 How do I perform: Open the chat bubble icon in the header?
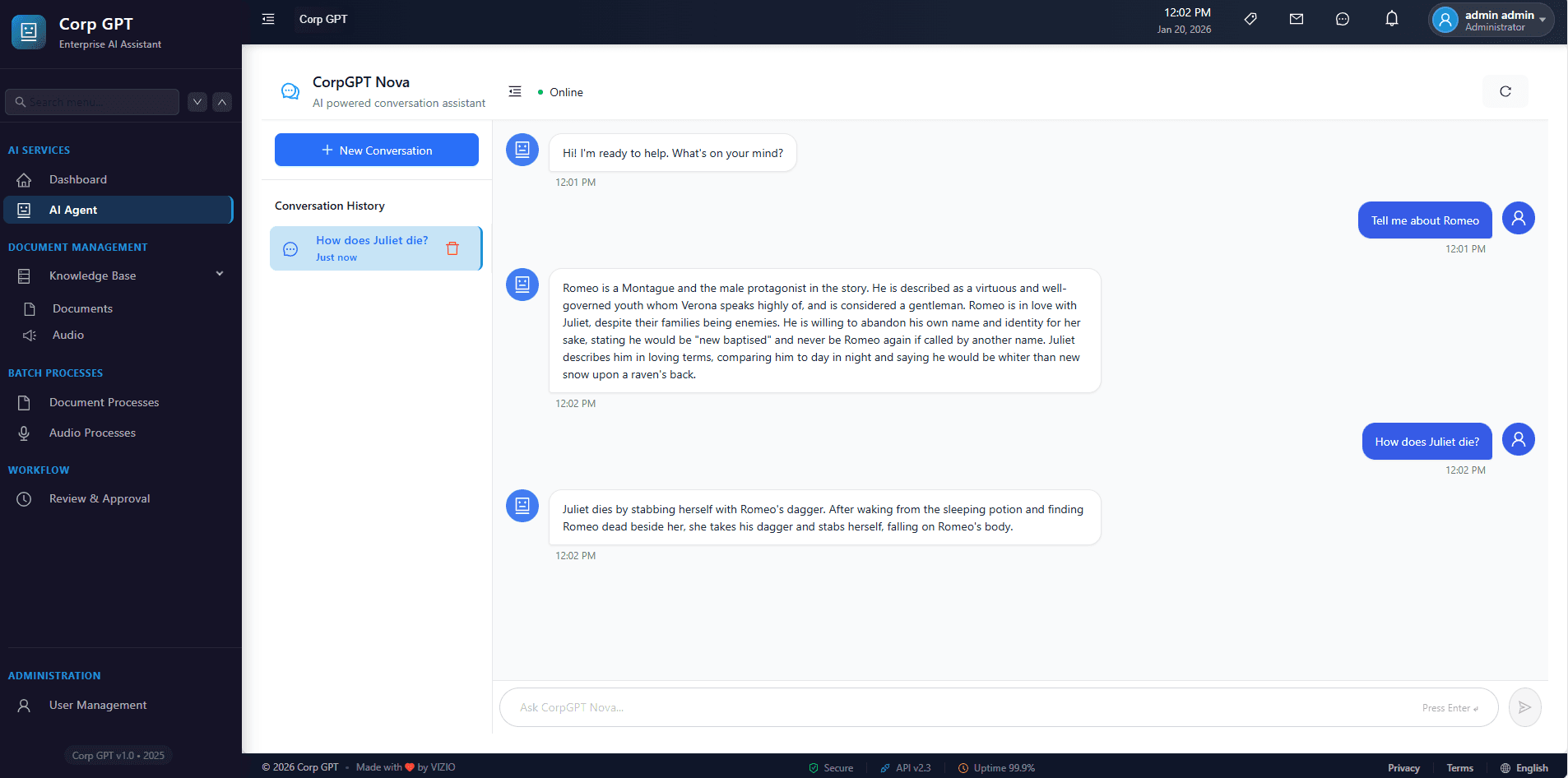[1343, 18]
